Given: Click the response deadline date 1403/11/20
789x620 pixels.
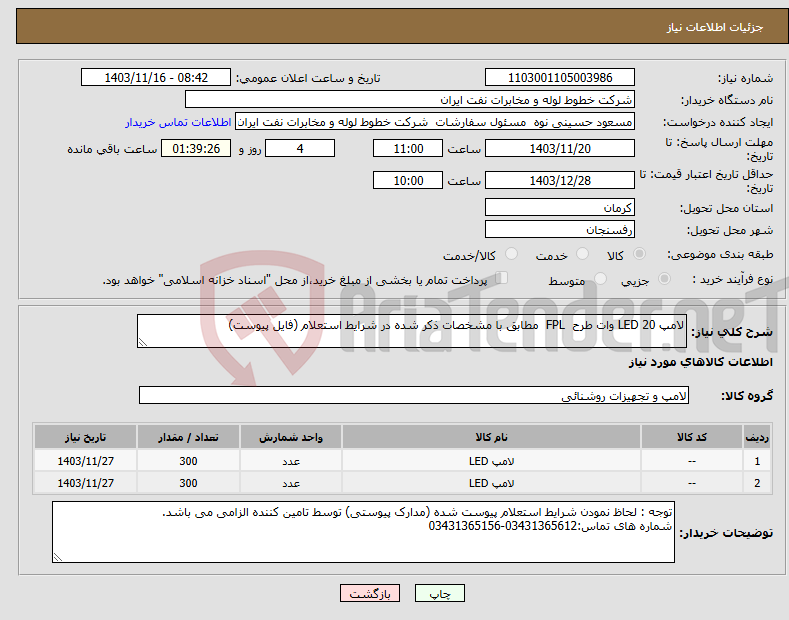Looking at the screenshot, I should coord(560,148).
